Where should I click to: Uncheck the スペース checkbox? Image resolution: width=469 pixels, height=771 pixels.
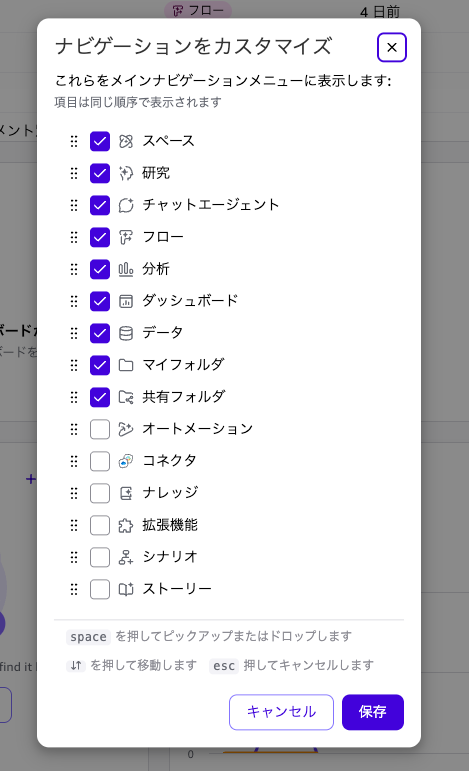[x=100, y=142]
